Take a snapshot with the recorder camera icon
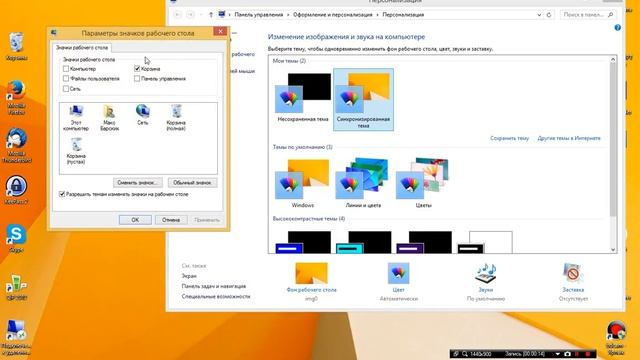The height and width of the screenshot is (360, 640). [567, 354]
